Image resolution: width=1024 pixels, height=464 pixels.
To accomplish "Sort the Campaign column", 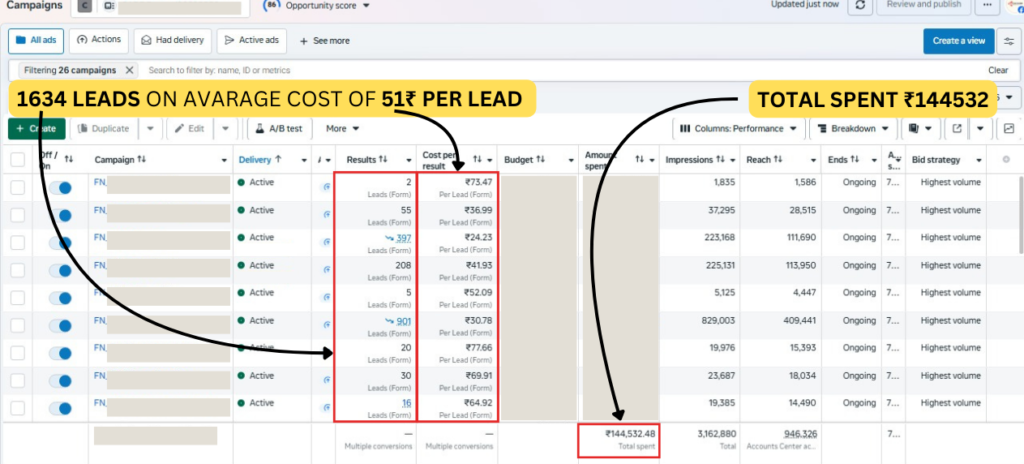I will pos(142,159).
